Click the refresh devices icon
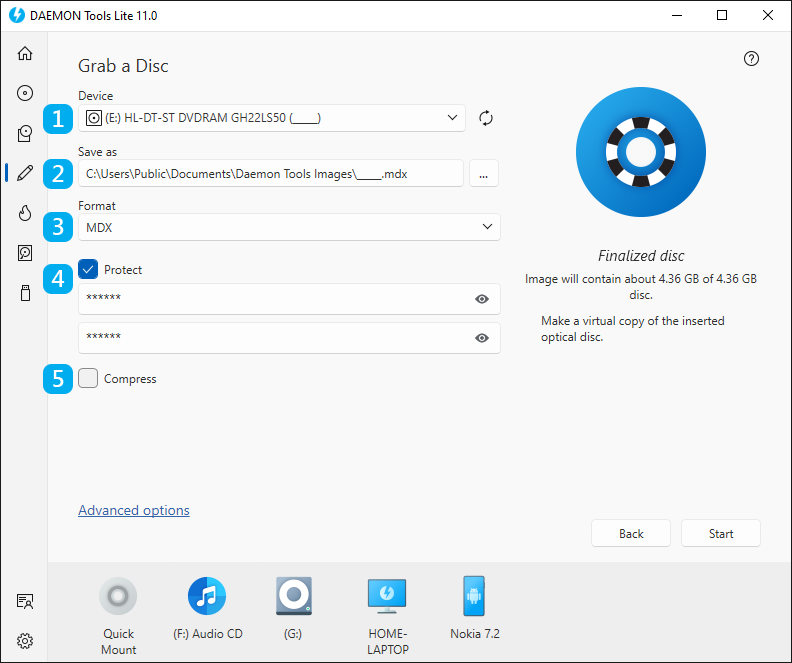 pyautogui.click(x=486, y=118)
